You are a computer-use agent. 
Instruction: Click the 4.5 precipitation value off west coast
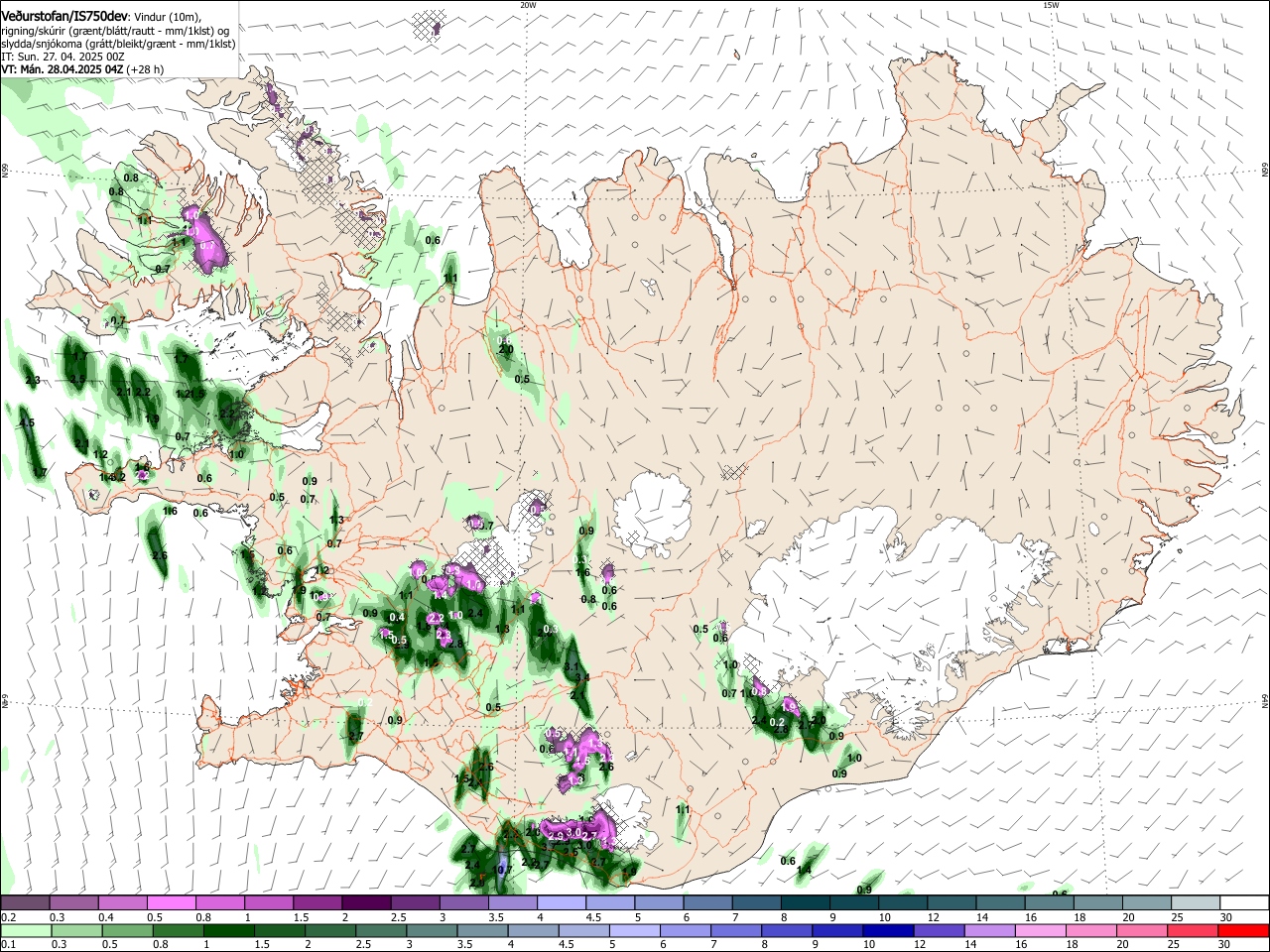(27, 423)
